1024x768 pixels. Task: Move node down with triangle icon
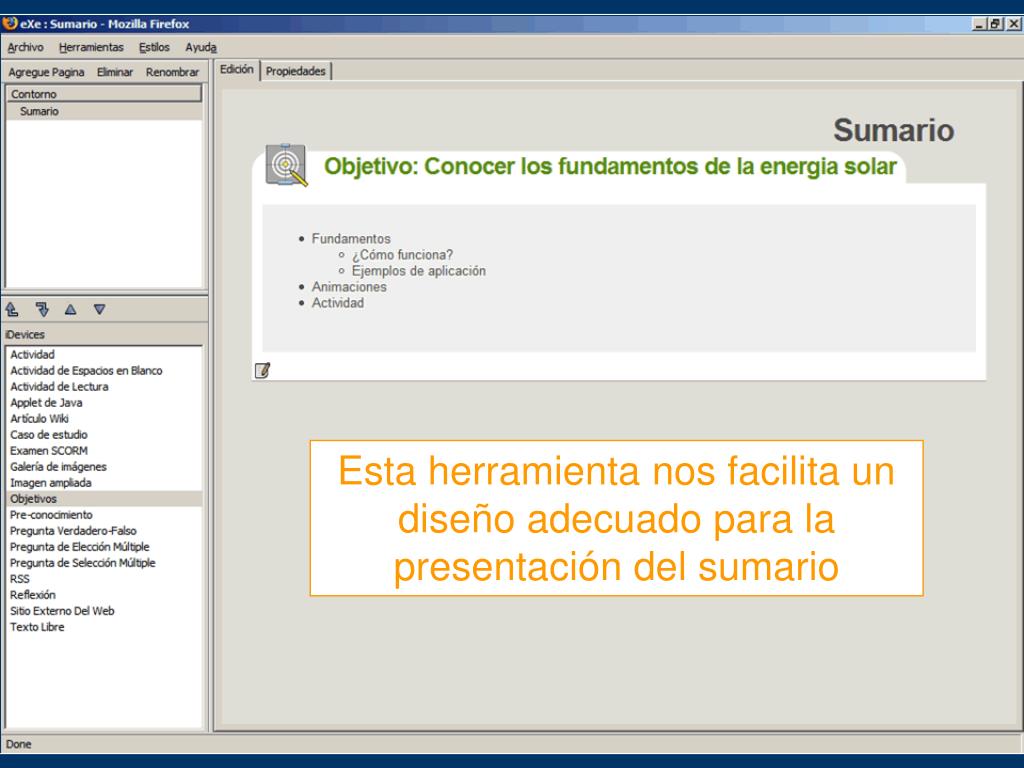tap(99, 310)
